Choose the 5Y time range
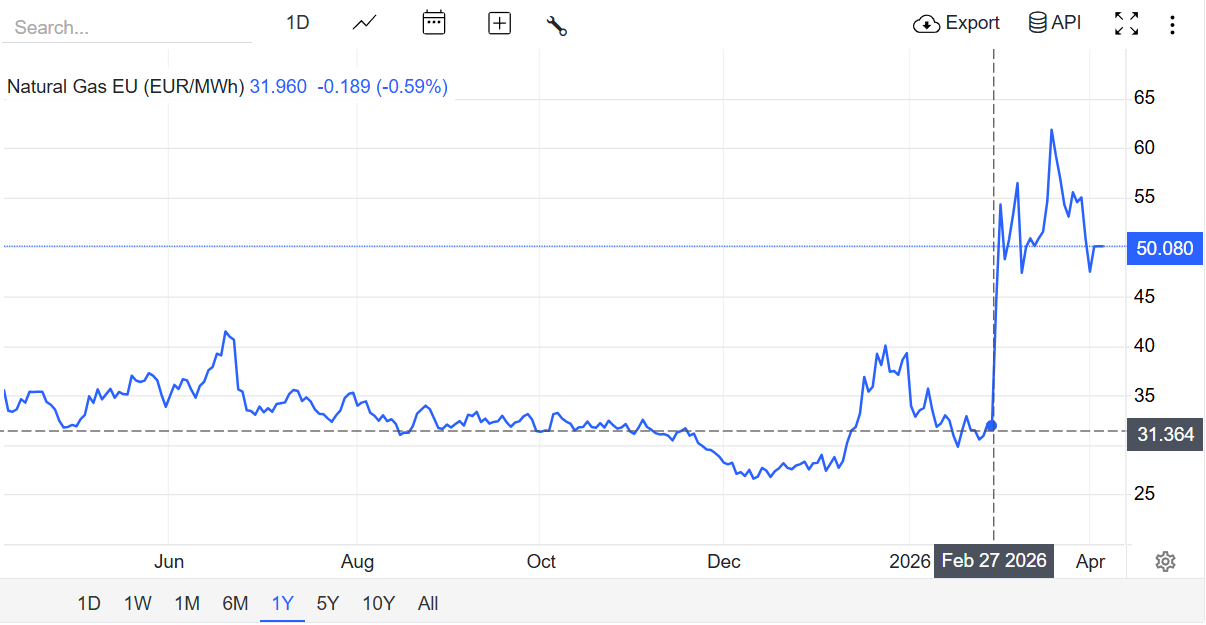The image size is (1206, 625). click(327, 603)
